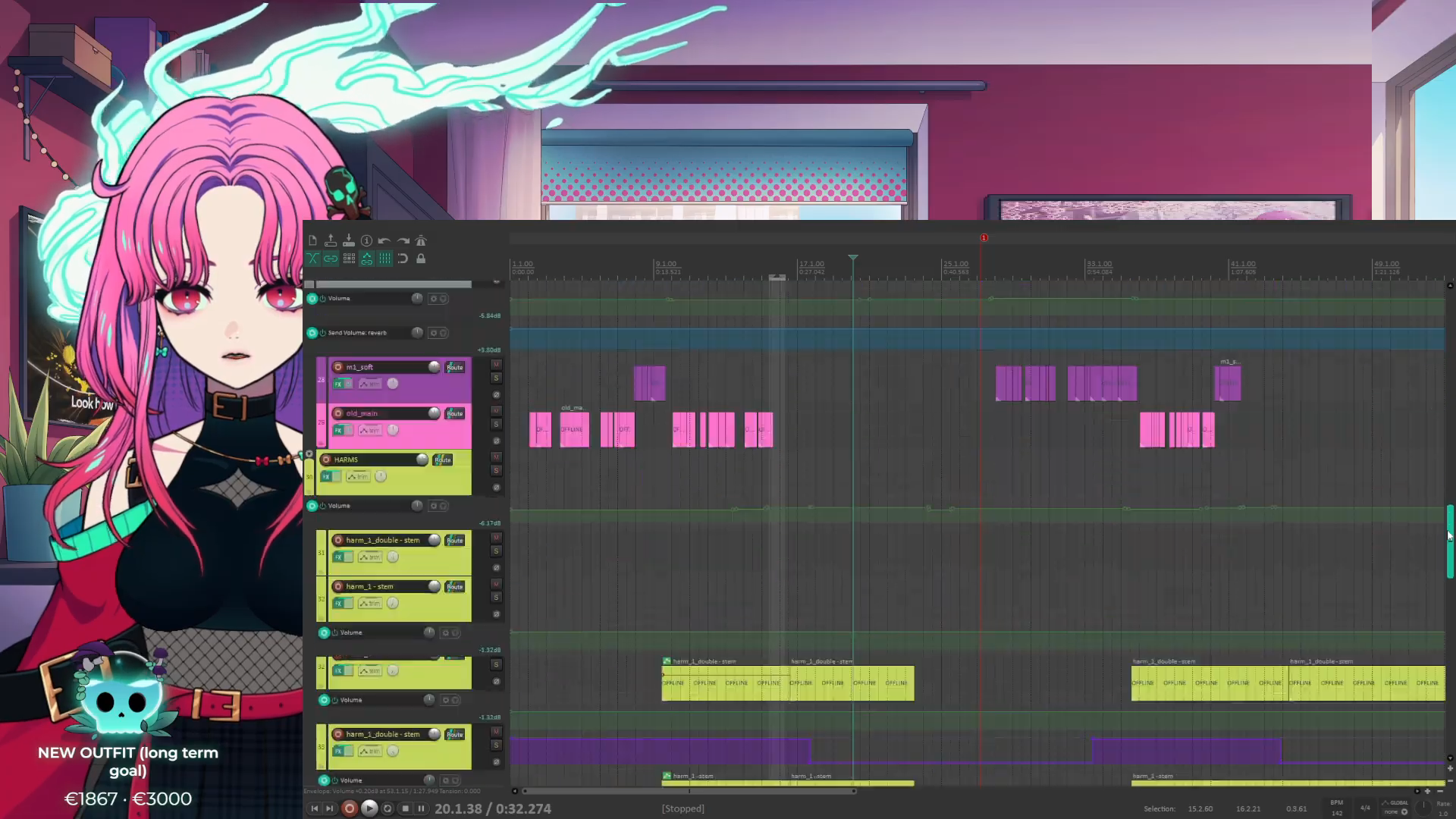Toggle the grid lines icon
Viewport: 1456px width, 819px height.
(x=384, y=259)
